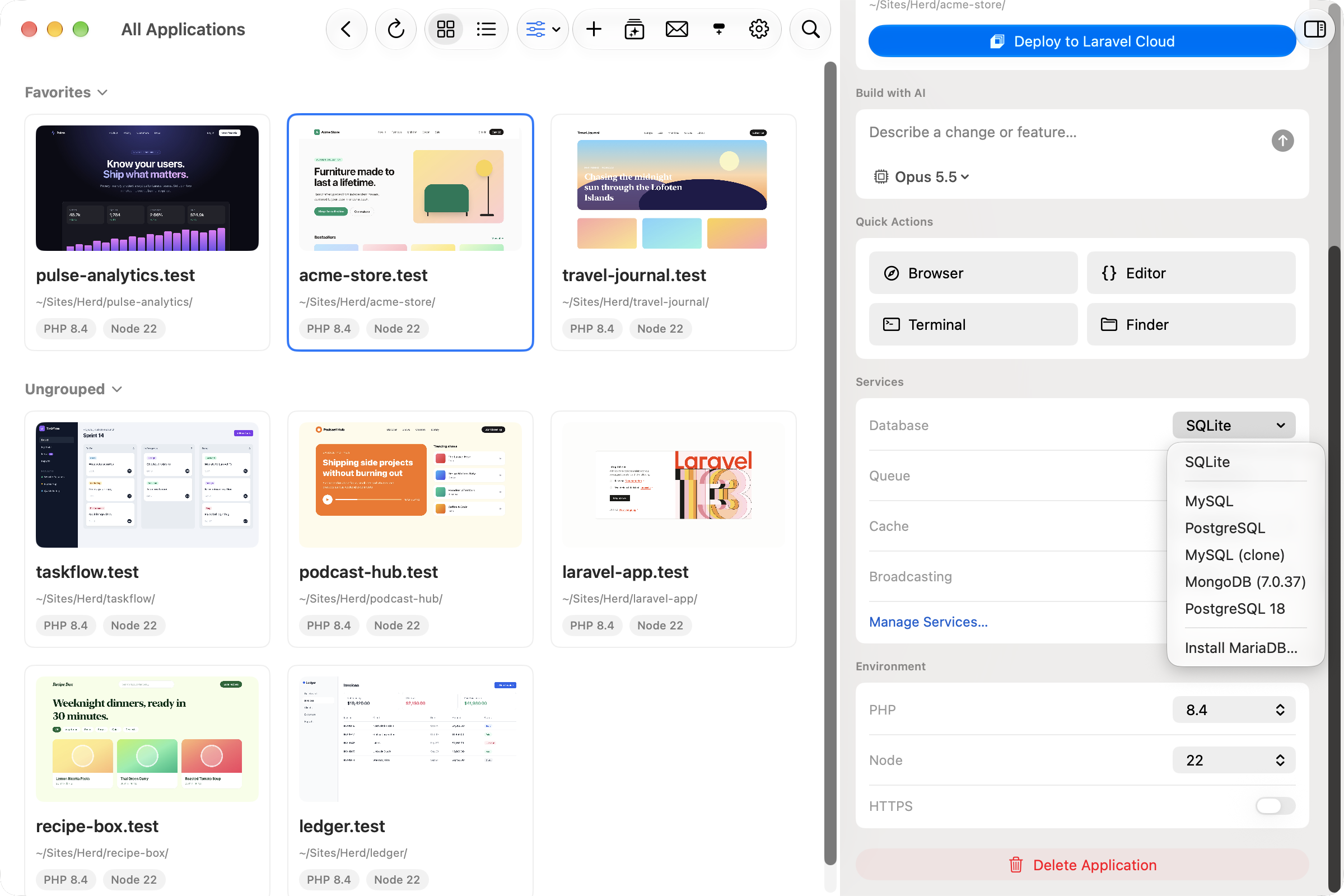Go back using the back arrow
This screenshot has width=1344, height=896.
pos(346,29)
